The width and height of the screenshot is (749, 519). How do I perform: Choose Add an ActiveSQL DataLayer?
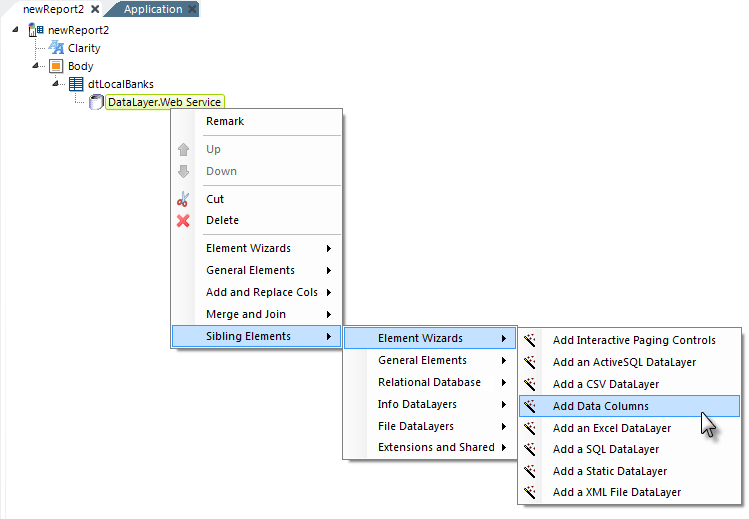click(x=630, y=362)
